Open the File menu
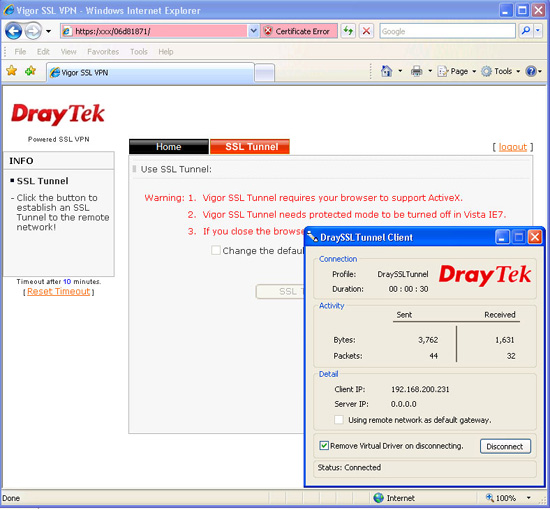 [20, 52]
